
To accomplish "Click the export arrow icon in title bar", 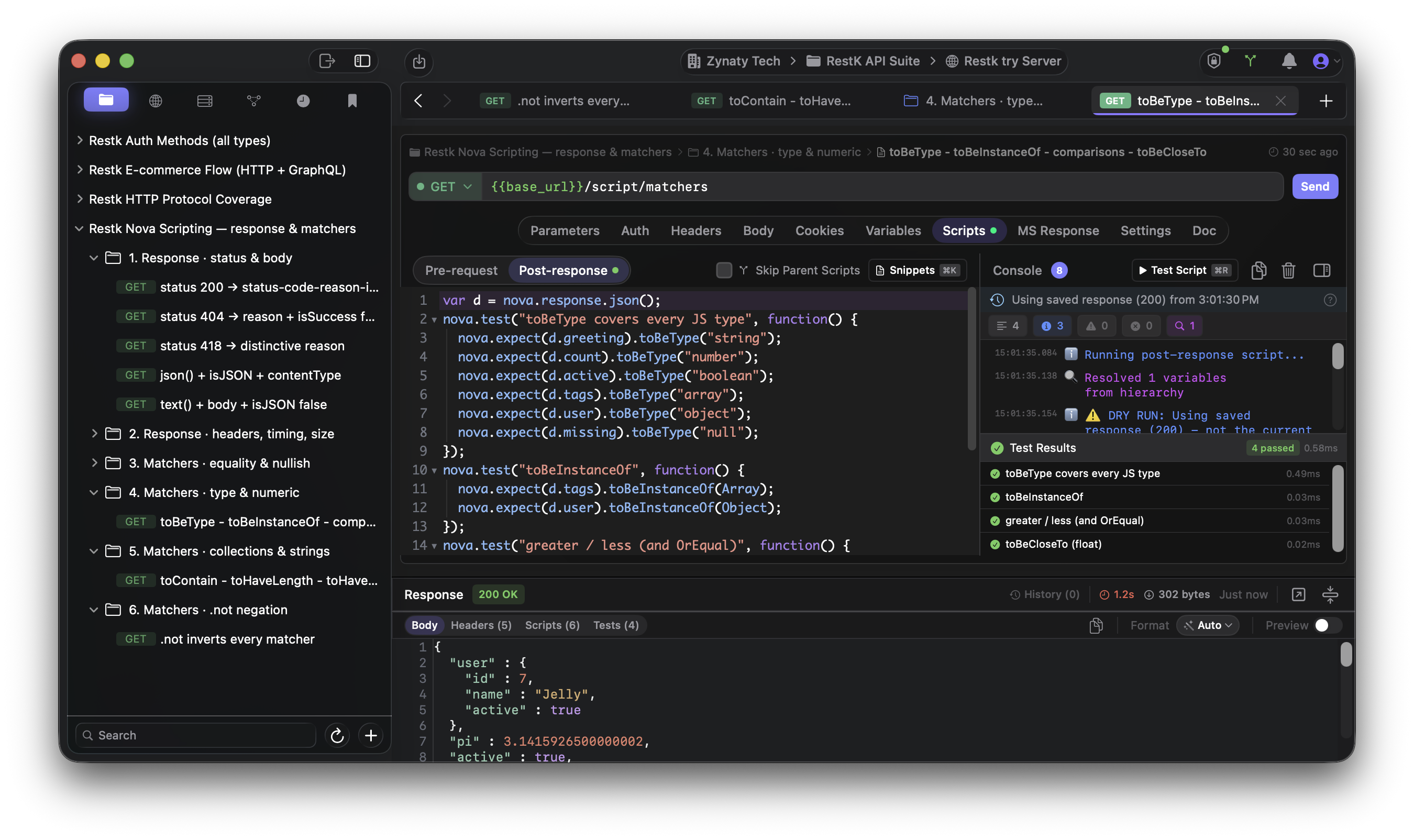I will 327,61.
